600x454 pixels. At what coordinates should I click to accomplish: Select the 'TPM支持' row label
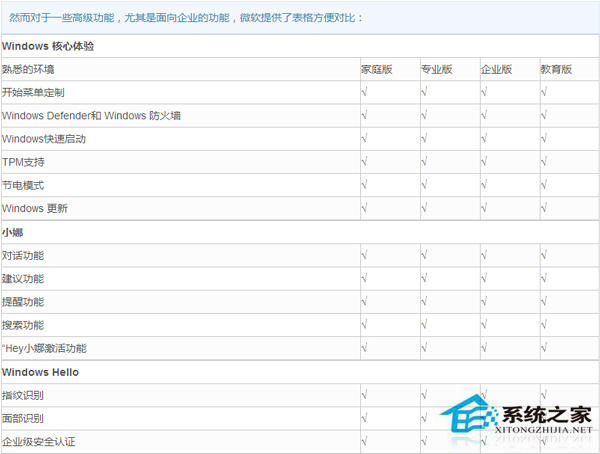pos(23,162)
